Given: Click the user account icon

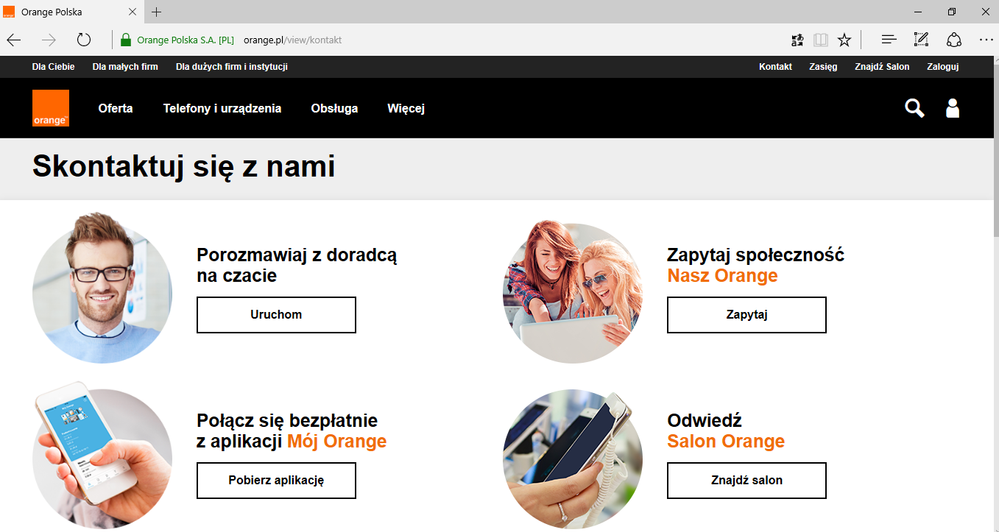Looking at the screenshot, I should tap(952, 108).
